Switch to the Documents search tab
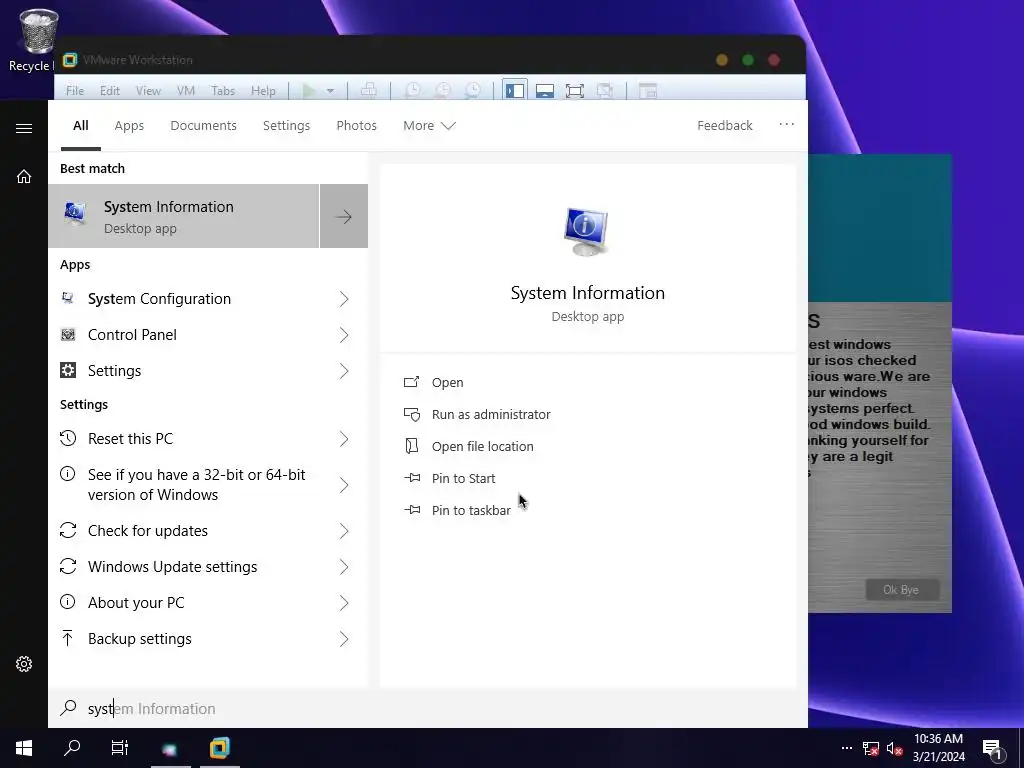1024x768 pixels. 203,125
